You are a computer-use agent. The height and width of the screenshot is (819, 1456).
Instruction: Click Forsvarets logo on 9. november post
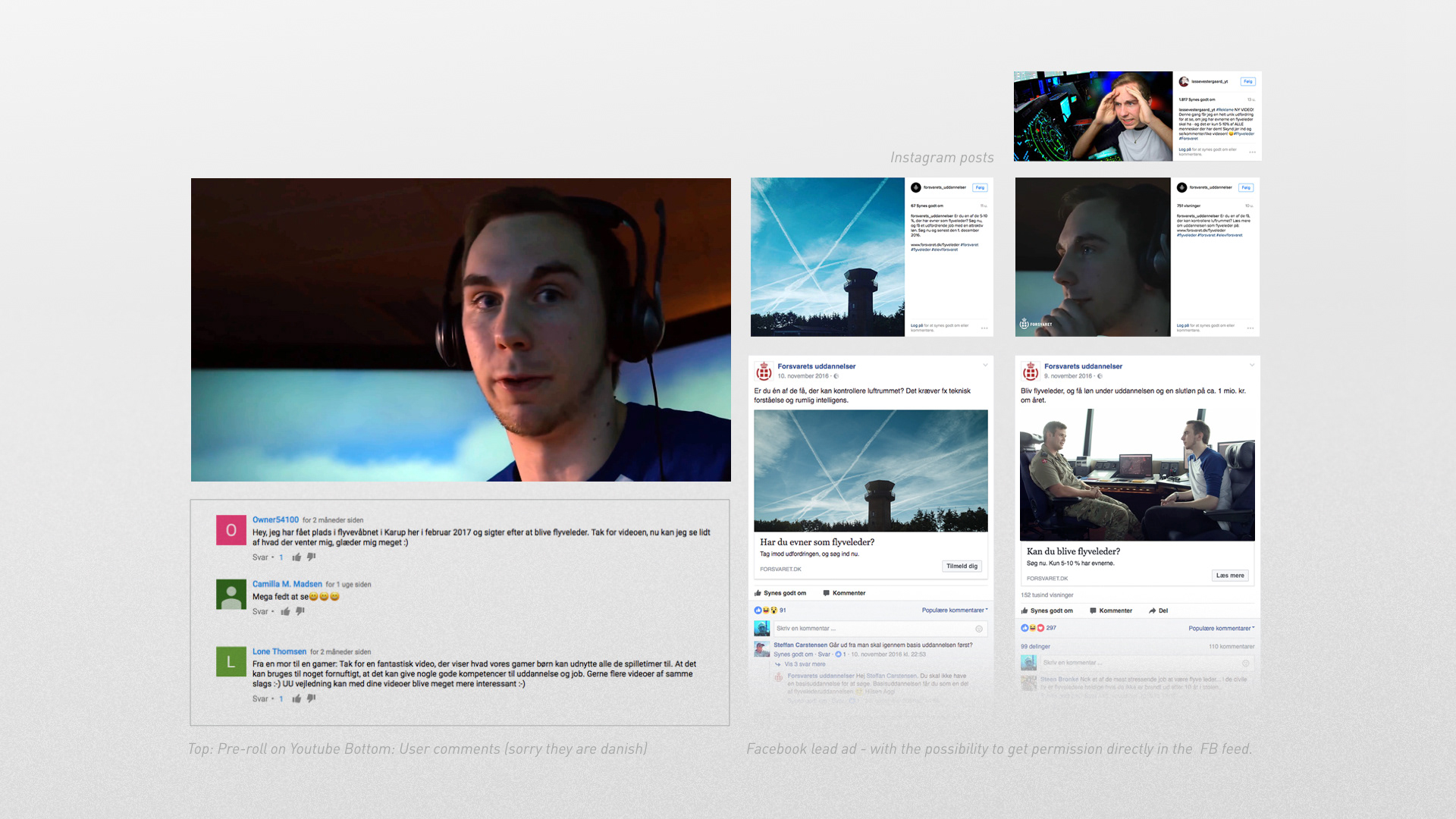[x=1030, y=371]
